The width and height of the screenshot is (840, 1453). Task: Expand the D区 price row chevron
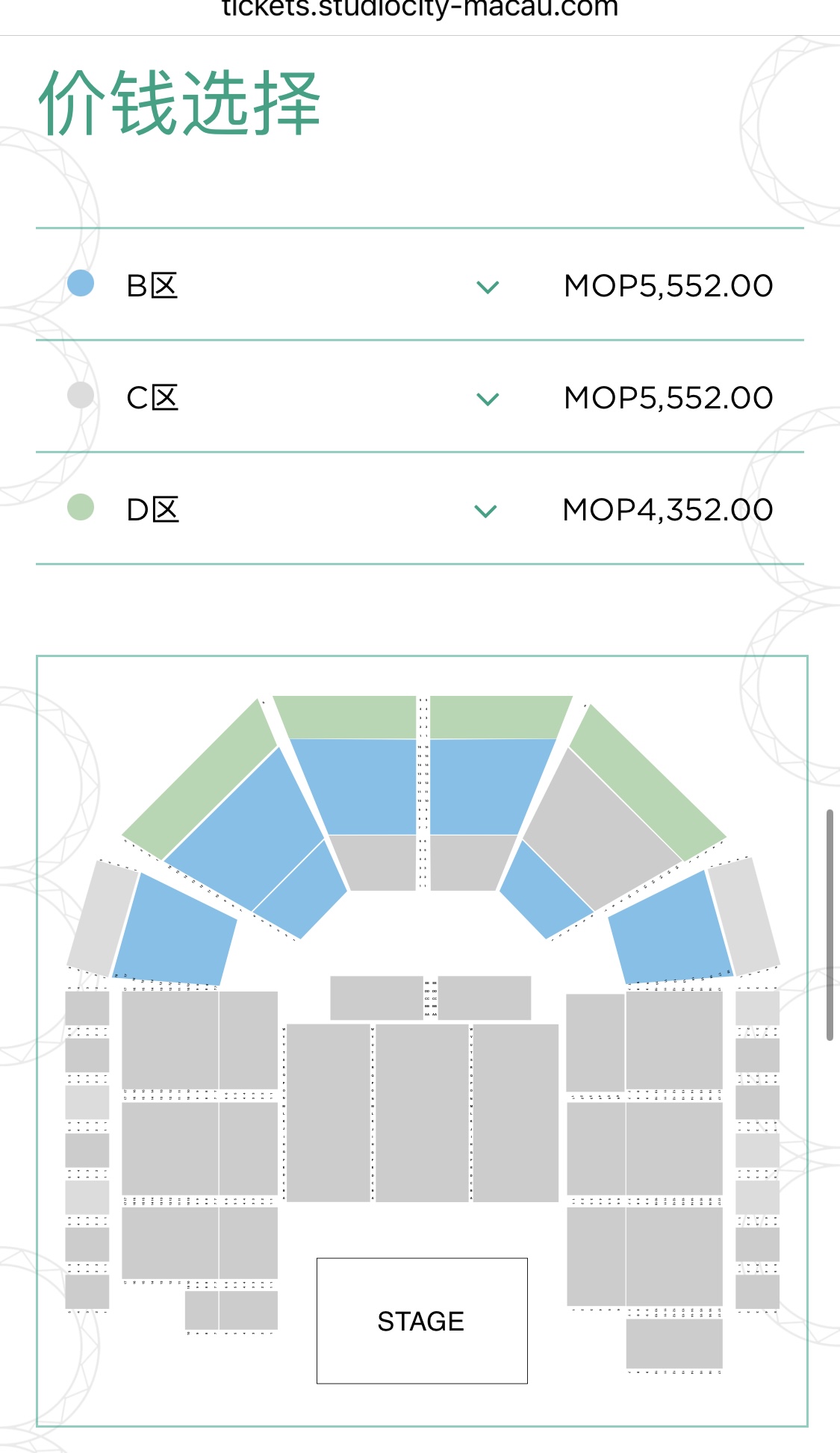(486, 511)
